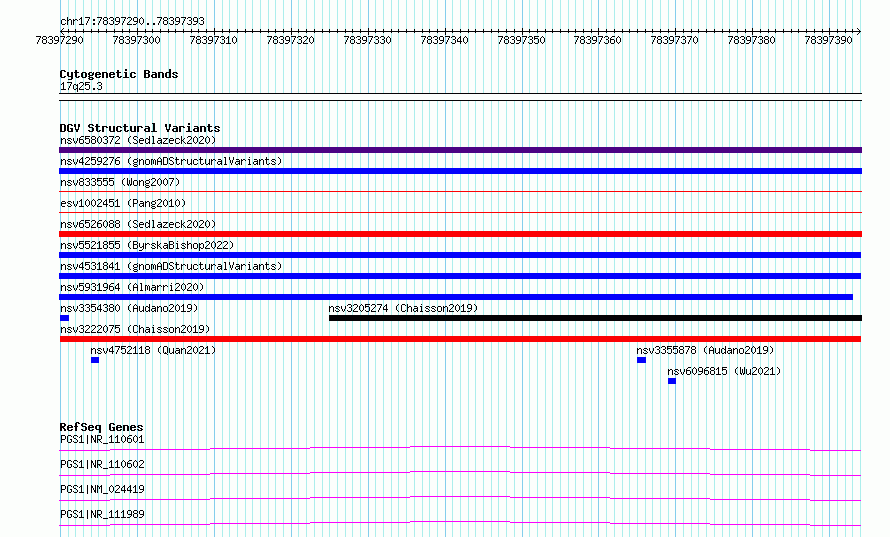Open the nsv4259276 gnomADStructuralVariants label
890x537 pixels.
[x=171, y=161]
